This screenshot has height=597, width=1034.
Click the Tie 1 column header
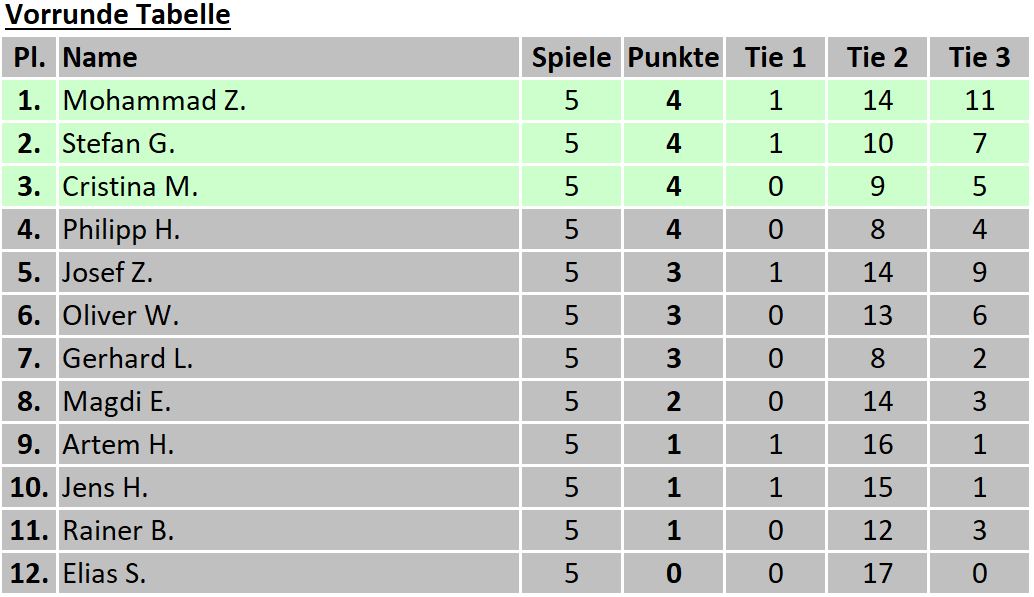[775, 58]
